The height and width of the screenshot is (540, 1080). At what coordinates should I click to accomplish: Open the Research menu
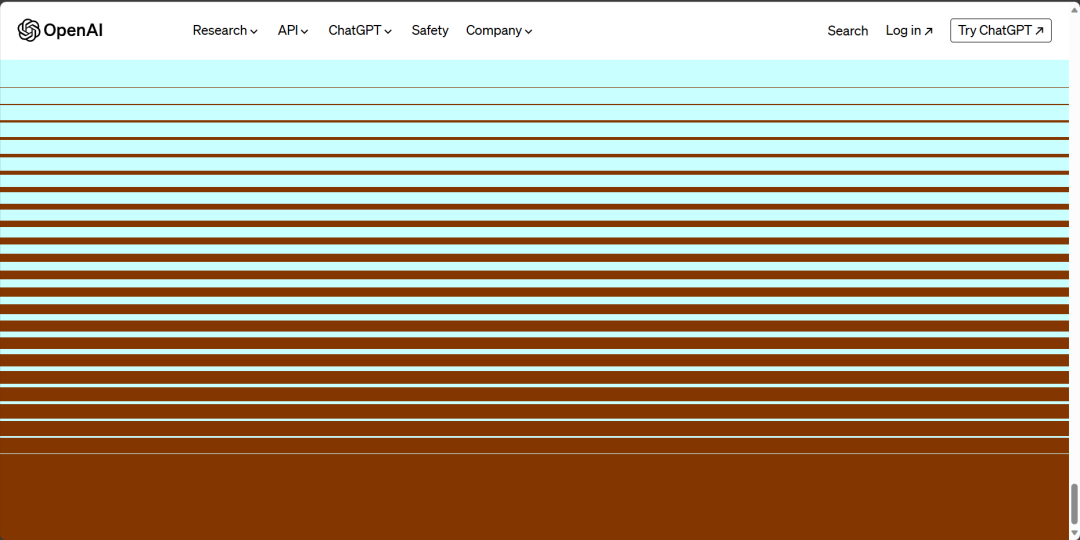coord(219,30)
